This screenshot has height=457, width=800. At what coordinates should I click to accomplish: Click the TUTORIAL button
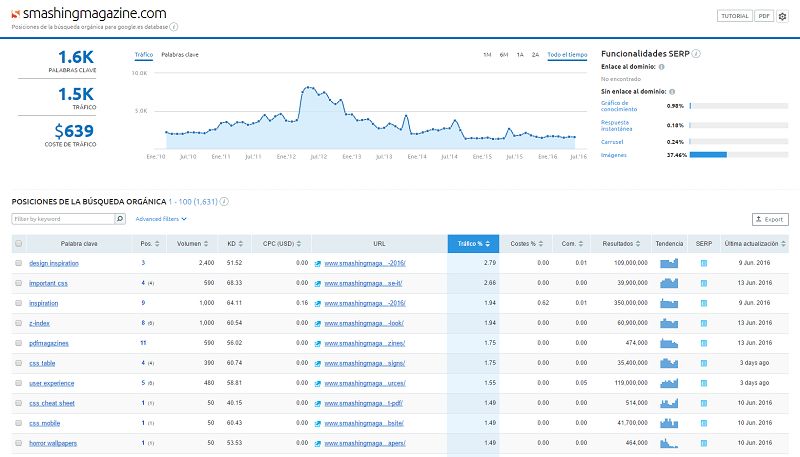(735, 16)
